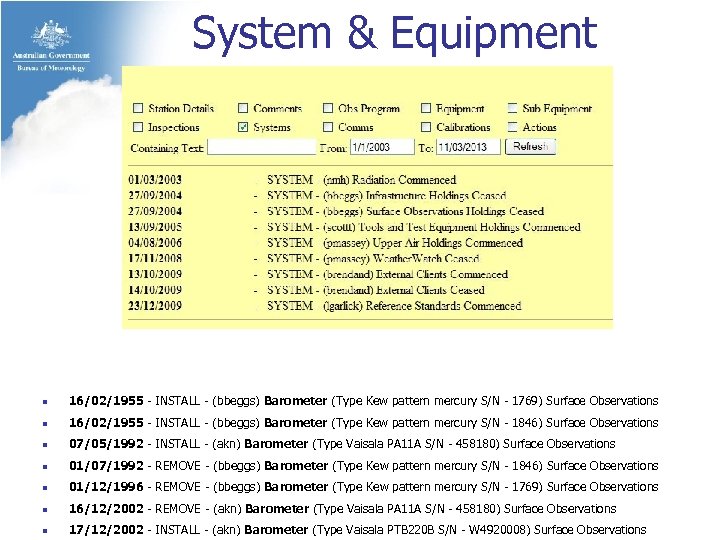The height and width of the screenshot is (540, 720).
Task: Click the 01/07/1992 barometer remove line
Action: pyautogui.click(x=364, y=466)
